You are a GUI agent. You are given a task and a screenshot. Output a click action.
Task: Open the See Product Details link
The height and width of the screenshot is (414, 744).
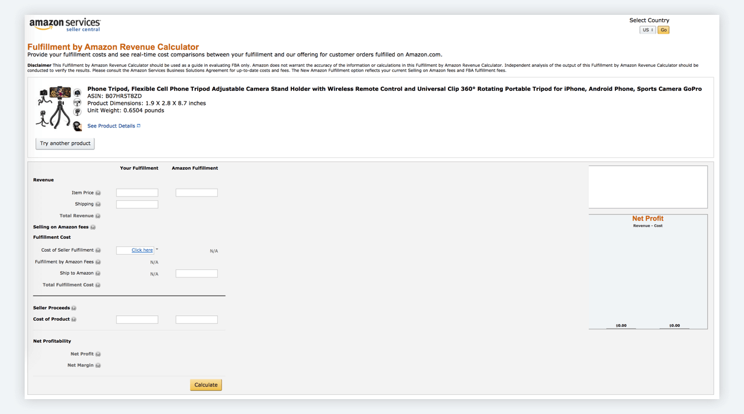[x=111, y=126]
